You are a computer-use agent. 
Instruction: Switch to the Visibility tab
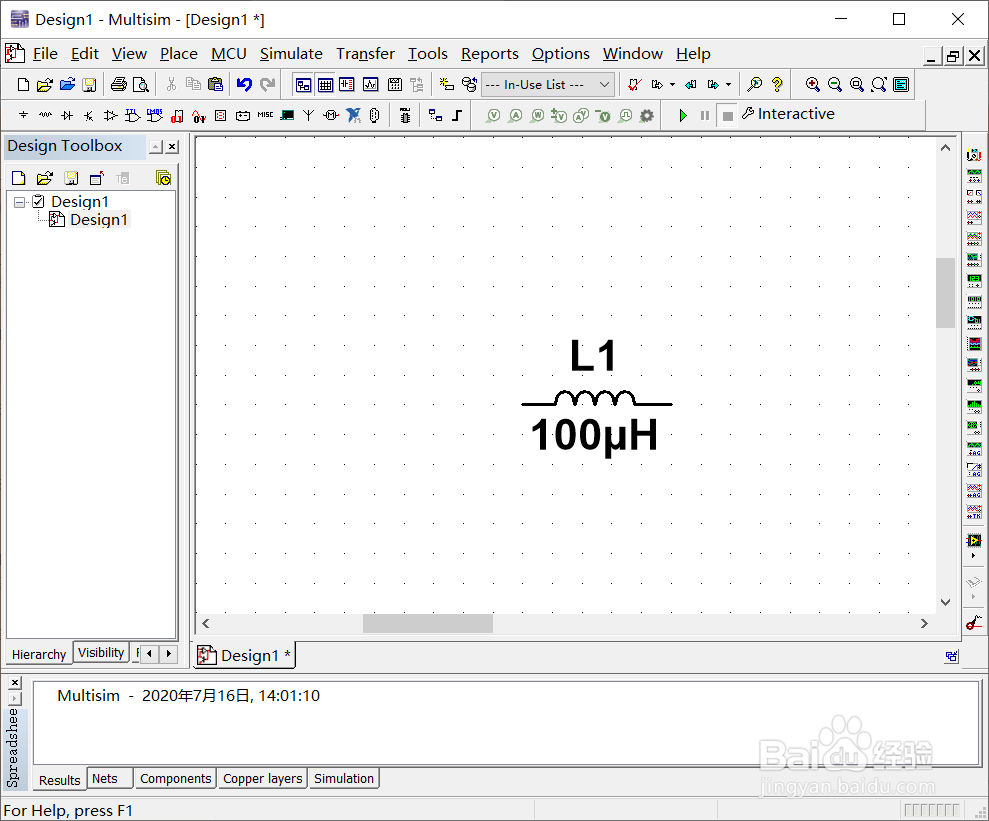point(101,653)
